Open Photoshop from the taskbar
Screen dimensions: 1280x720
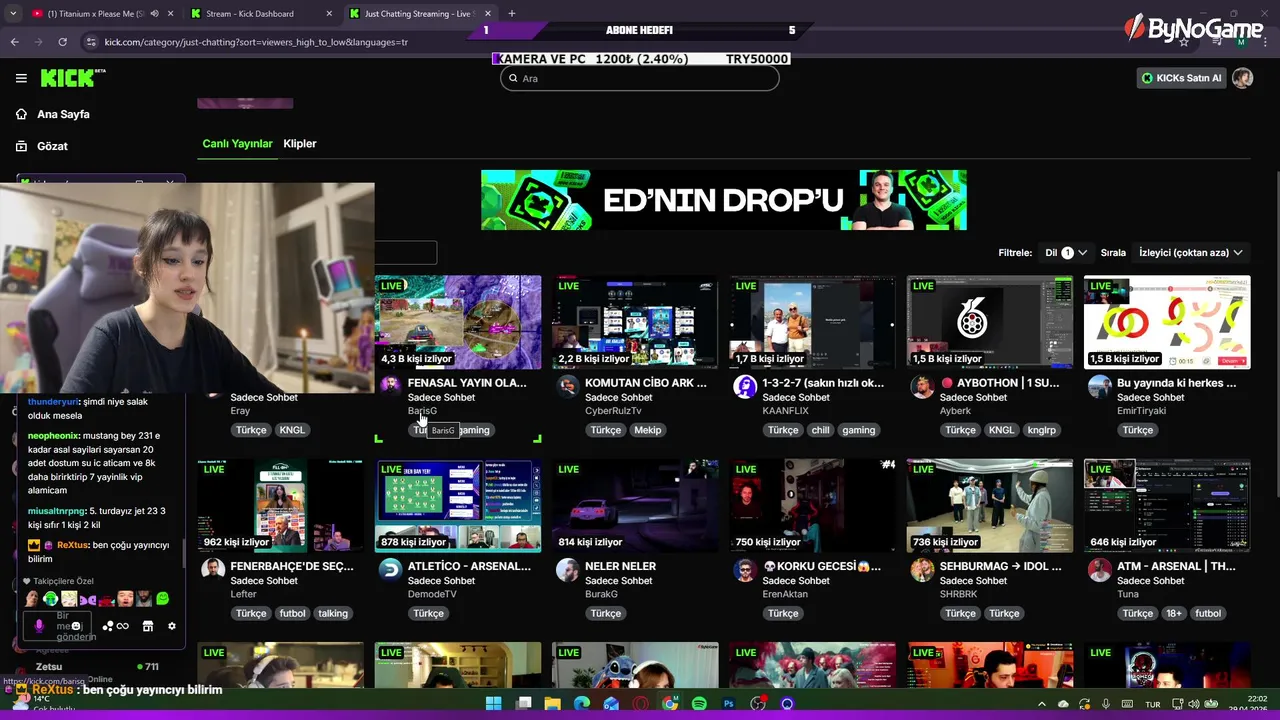pos(729,704)
